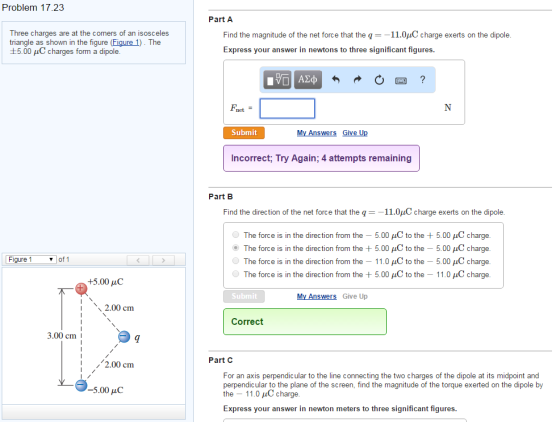Open the math templates tool
The width and height of the screenshot is (560, 422).
click(277, 79)
